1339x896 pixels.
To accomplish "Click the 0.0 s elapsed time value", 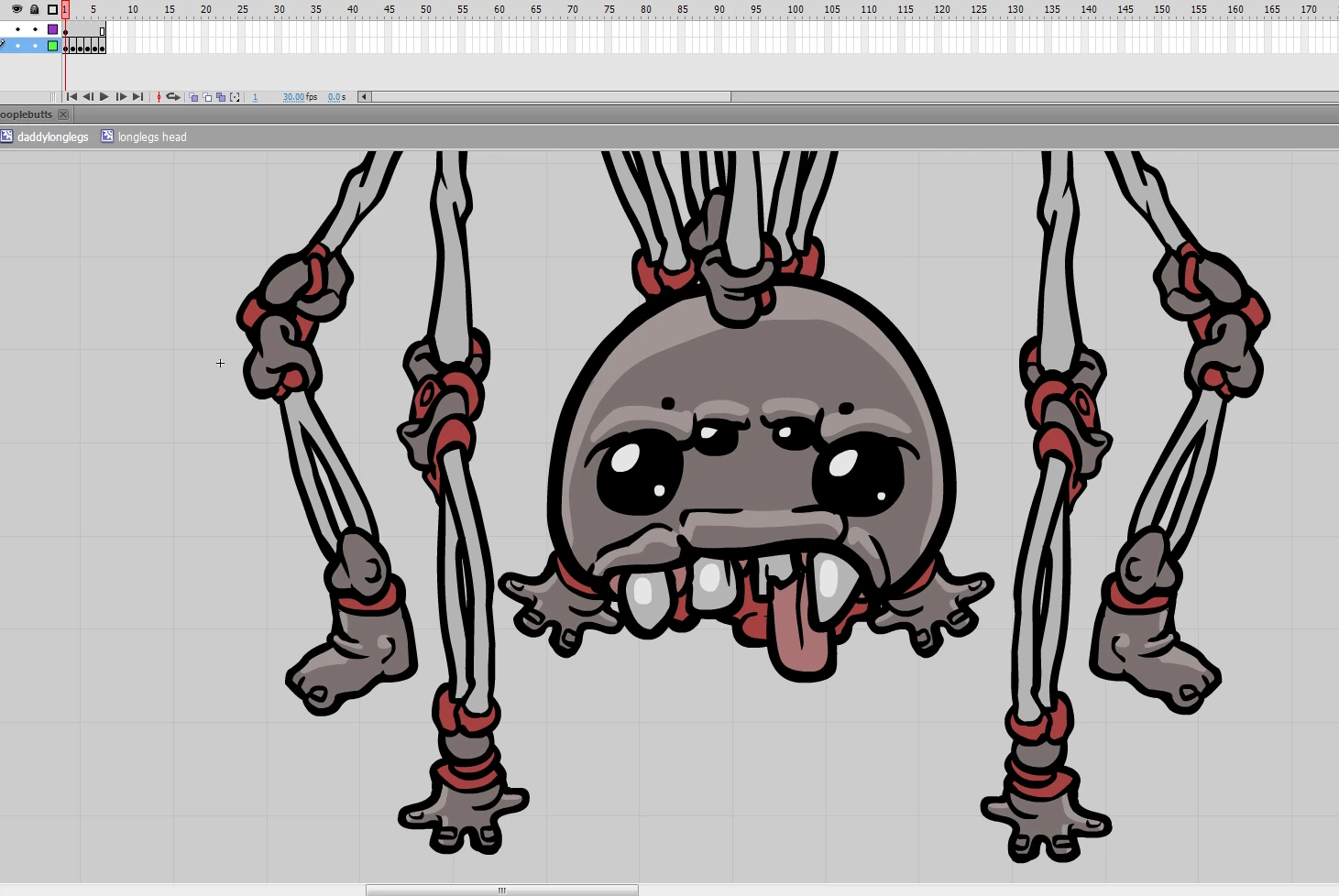I will pyautogui.click(x=335, y=97).
